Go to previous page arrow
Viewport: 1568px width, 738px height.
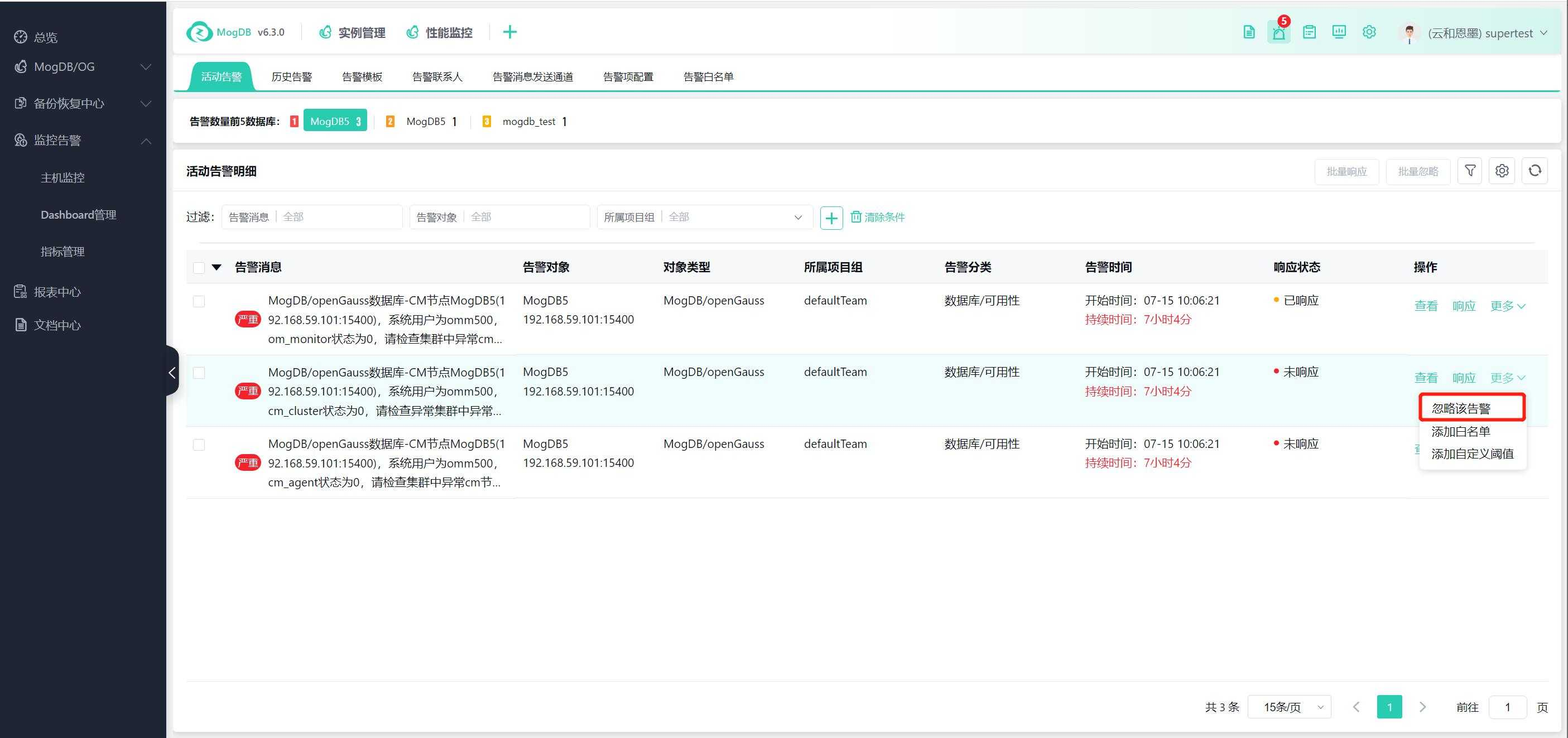pos(1356,707)
